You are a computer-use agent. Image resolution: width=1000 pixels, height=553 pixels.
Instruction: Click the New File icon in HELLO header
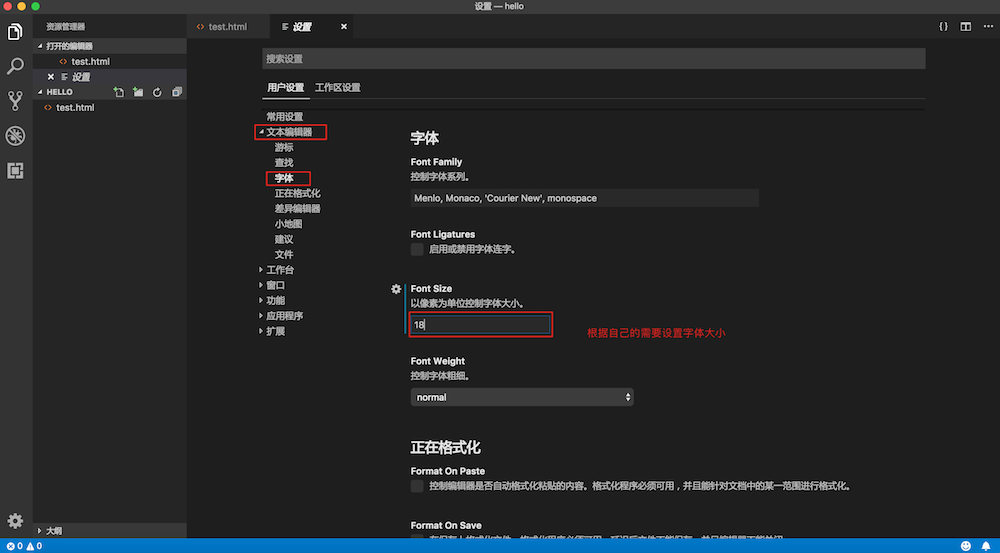click(119, 92)
